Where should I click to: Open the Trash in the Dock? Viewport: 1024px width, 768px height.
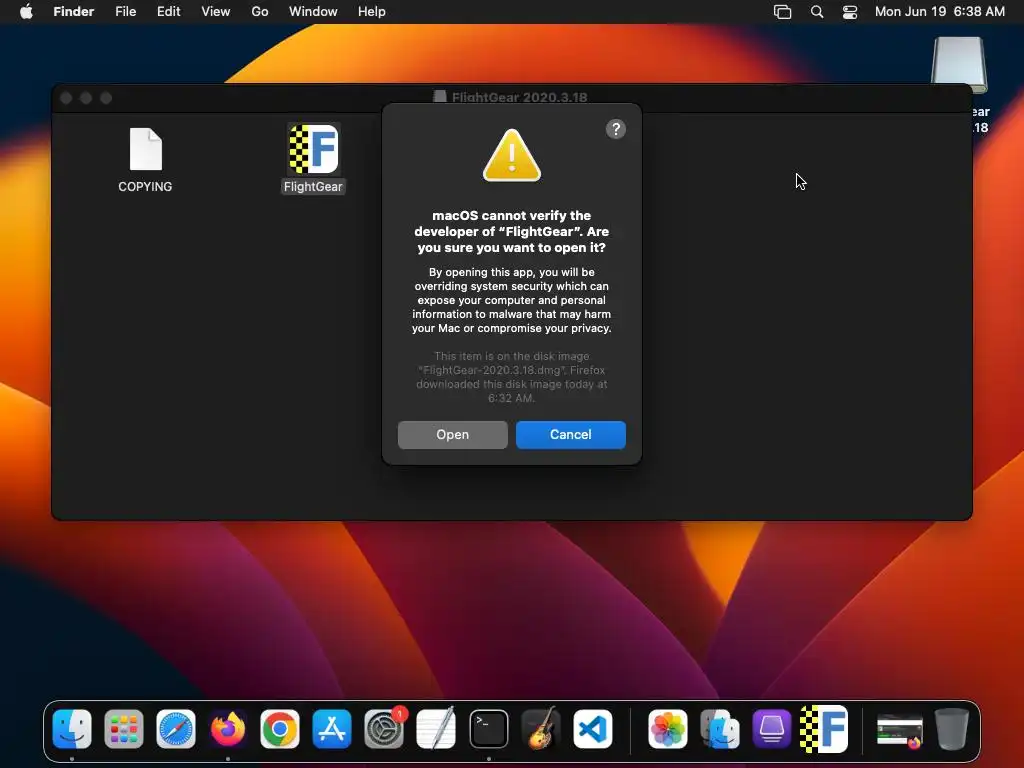952,729
